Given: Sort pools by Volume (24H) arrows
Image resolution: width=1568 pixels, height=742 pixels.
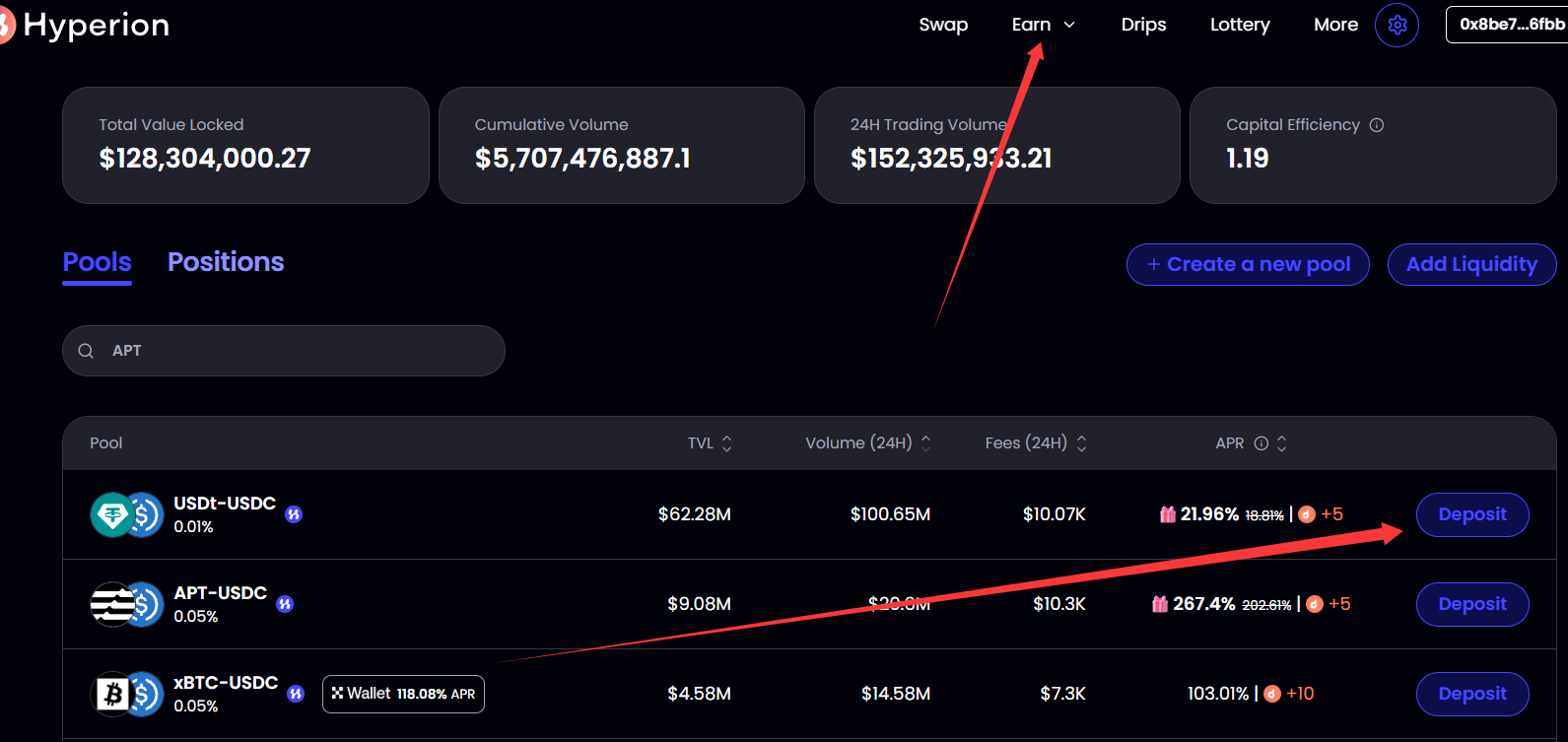Looking at the screenshot, I should (x=925, y=443).
